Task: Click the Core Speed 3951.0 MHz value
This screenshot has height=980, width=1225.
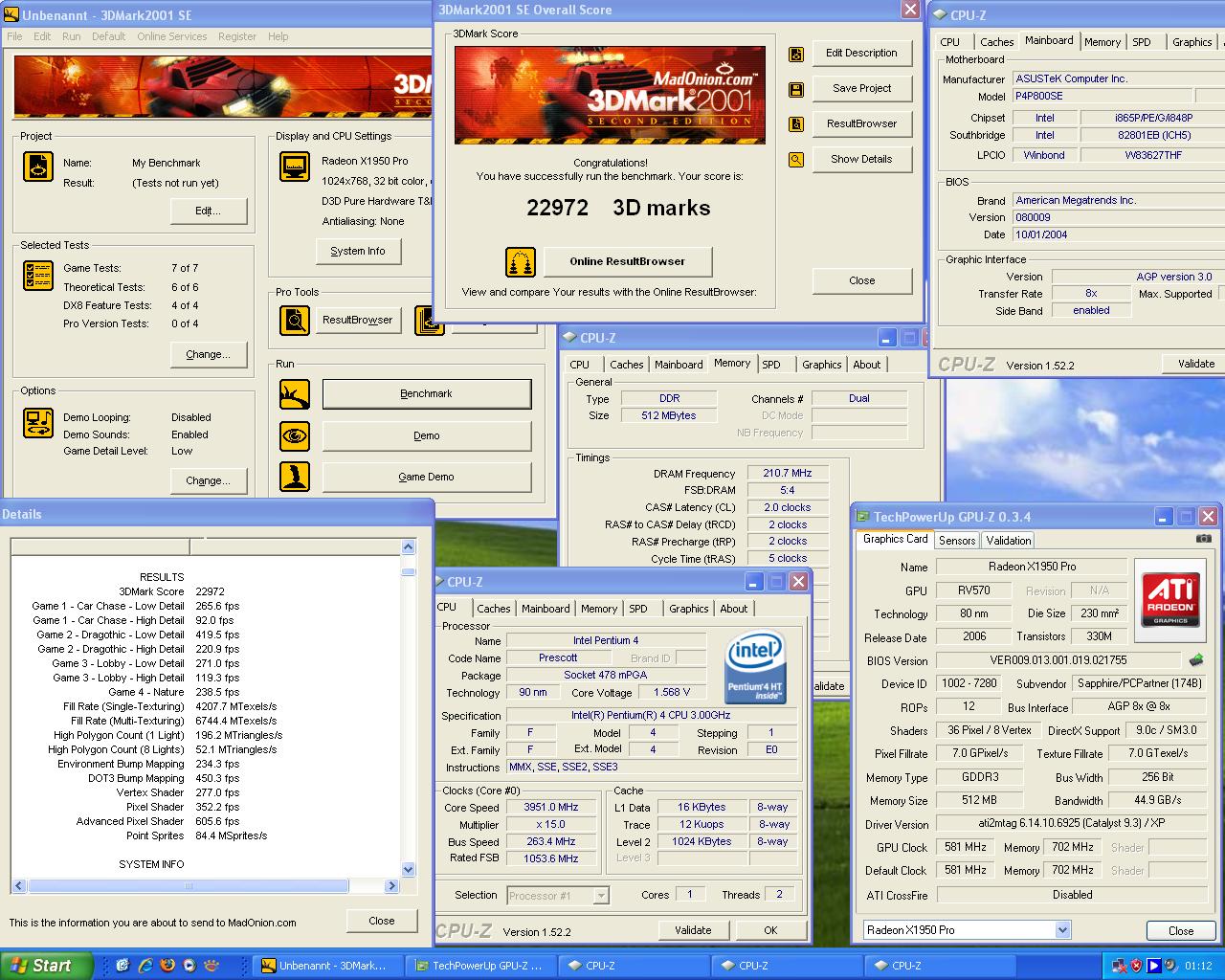Action: point(551,808)
